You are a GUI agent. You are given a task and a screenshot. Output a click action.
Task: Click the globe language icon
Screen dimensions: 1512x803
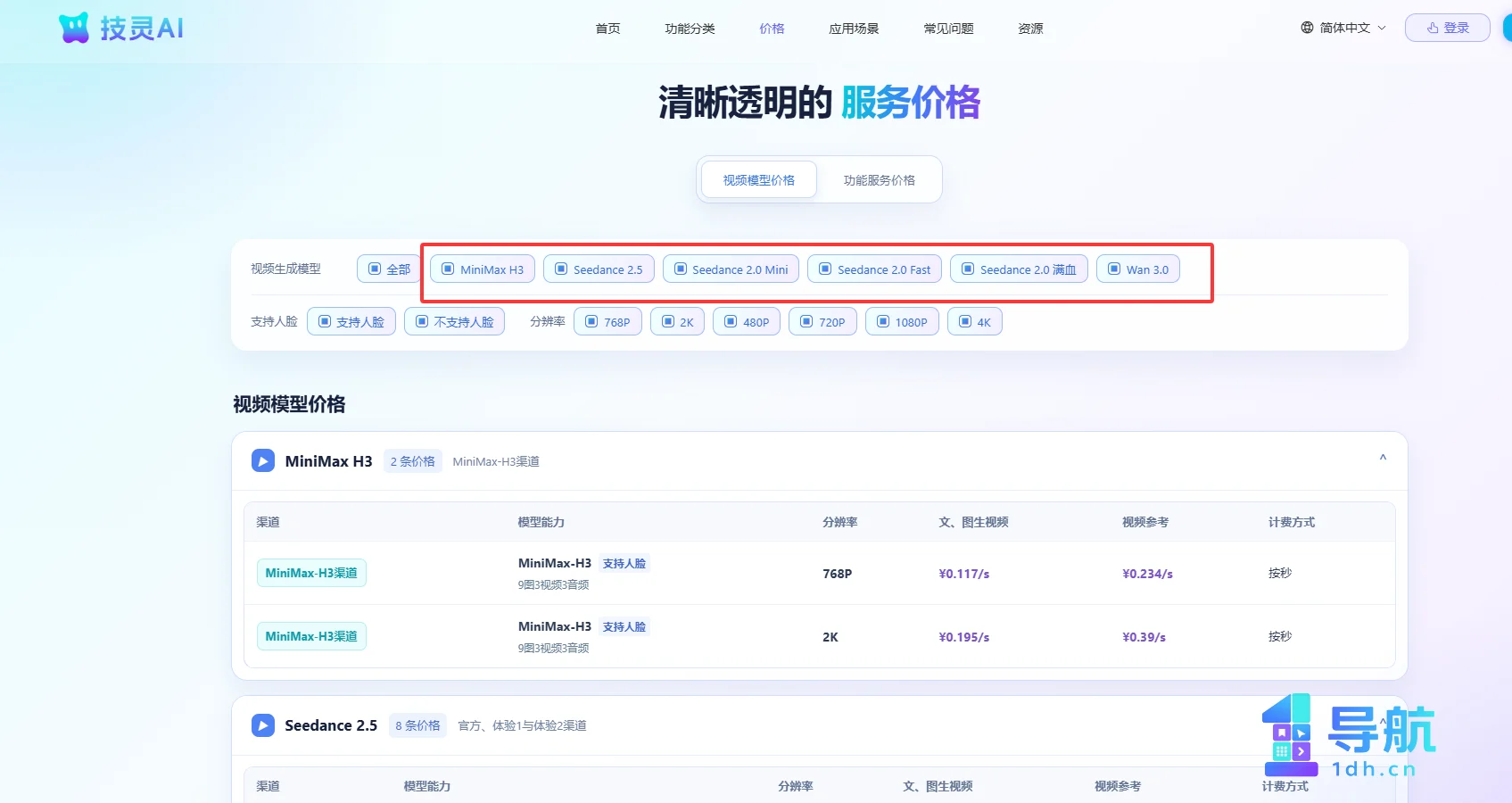[x=1307, y=28]
